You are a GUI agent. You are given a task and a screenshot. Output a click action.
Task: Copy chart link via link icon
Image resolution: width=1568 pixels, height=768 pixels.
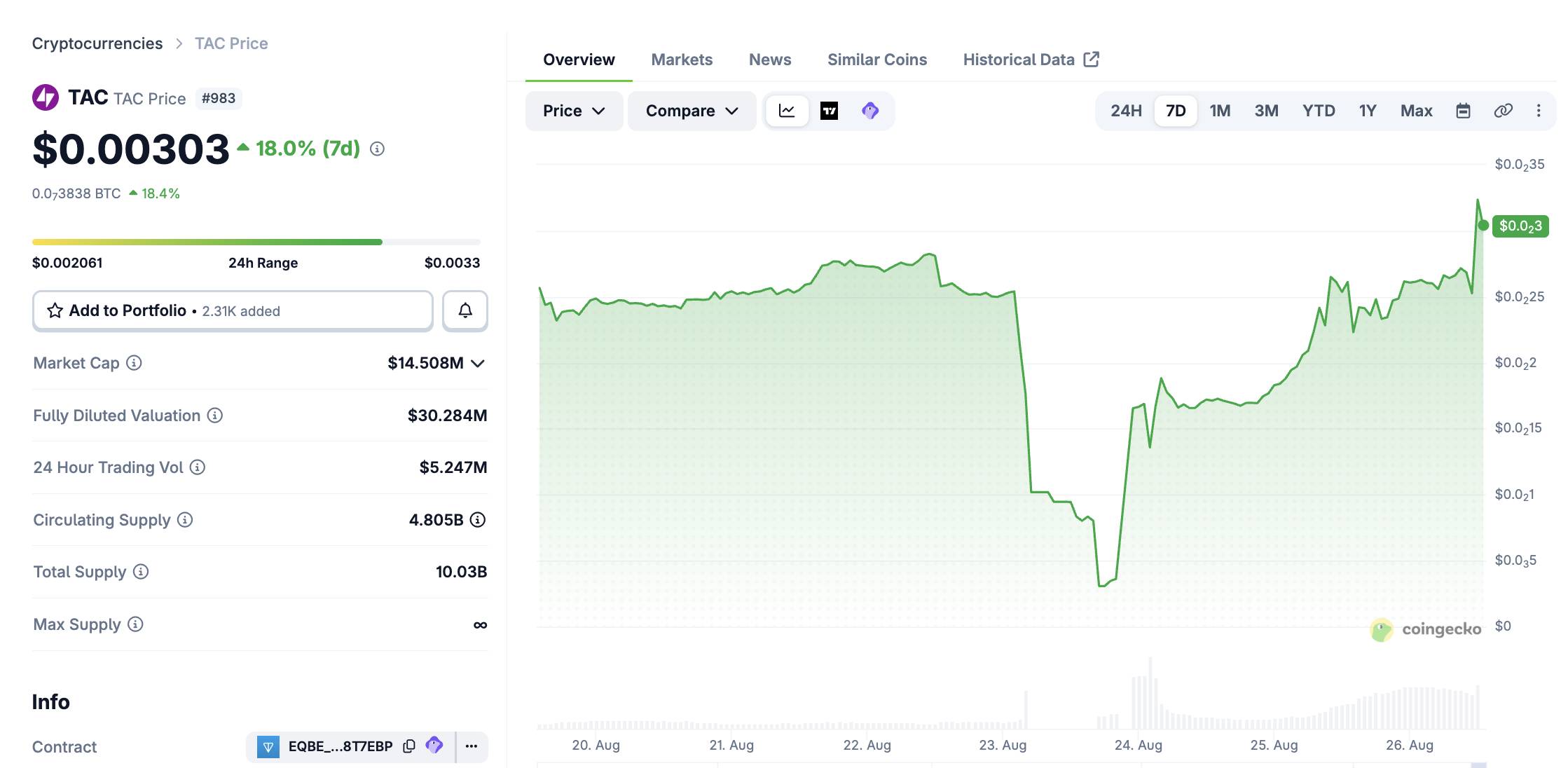pos(1503,111)
